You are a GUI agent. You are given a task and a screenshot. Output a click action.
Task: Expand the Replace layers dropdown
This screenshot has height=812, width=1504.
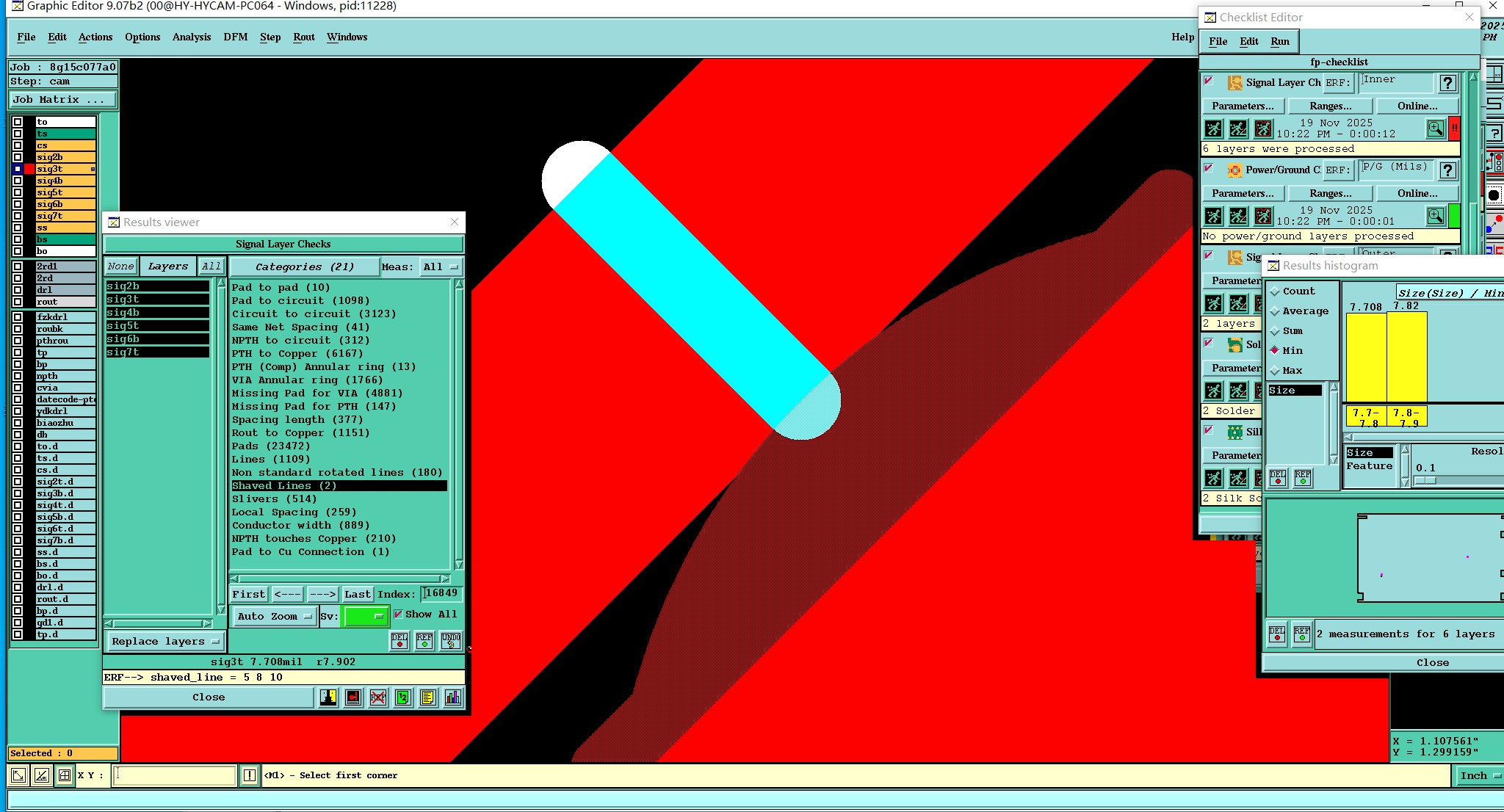[165, 641]
